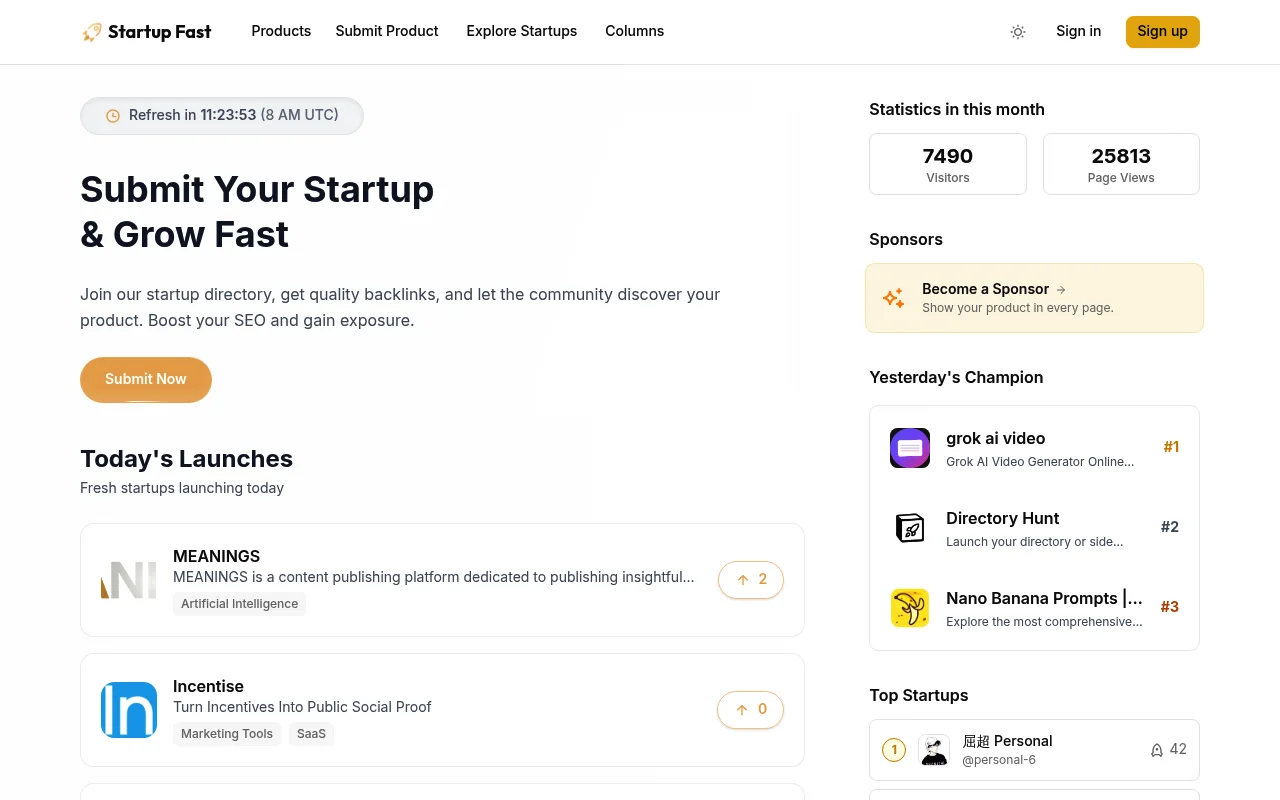Click the MEANINGS startup logo
The image size is (1280, 800).
coord(128,579)
